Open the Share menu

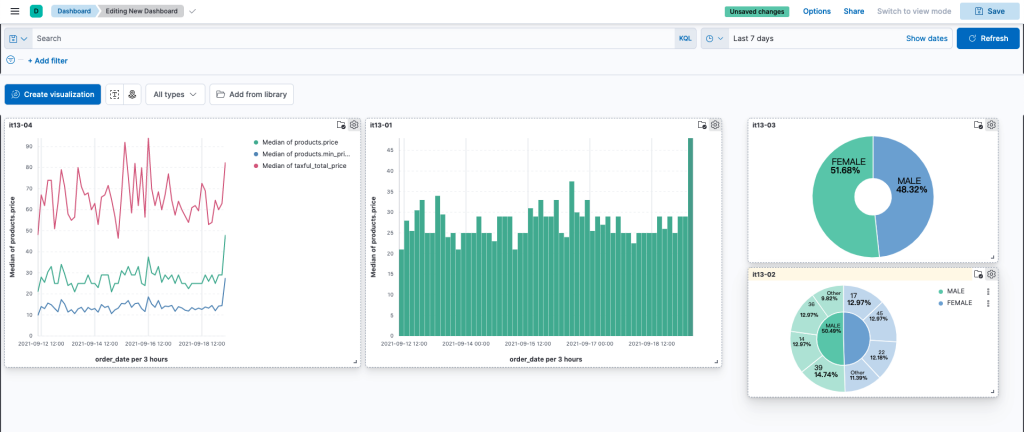coord(854,11)
